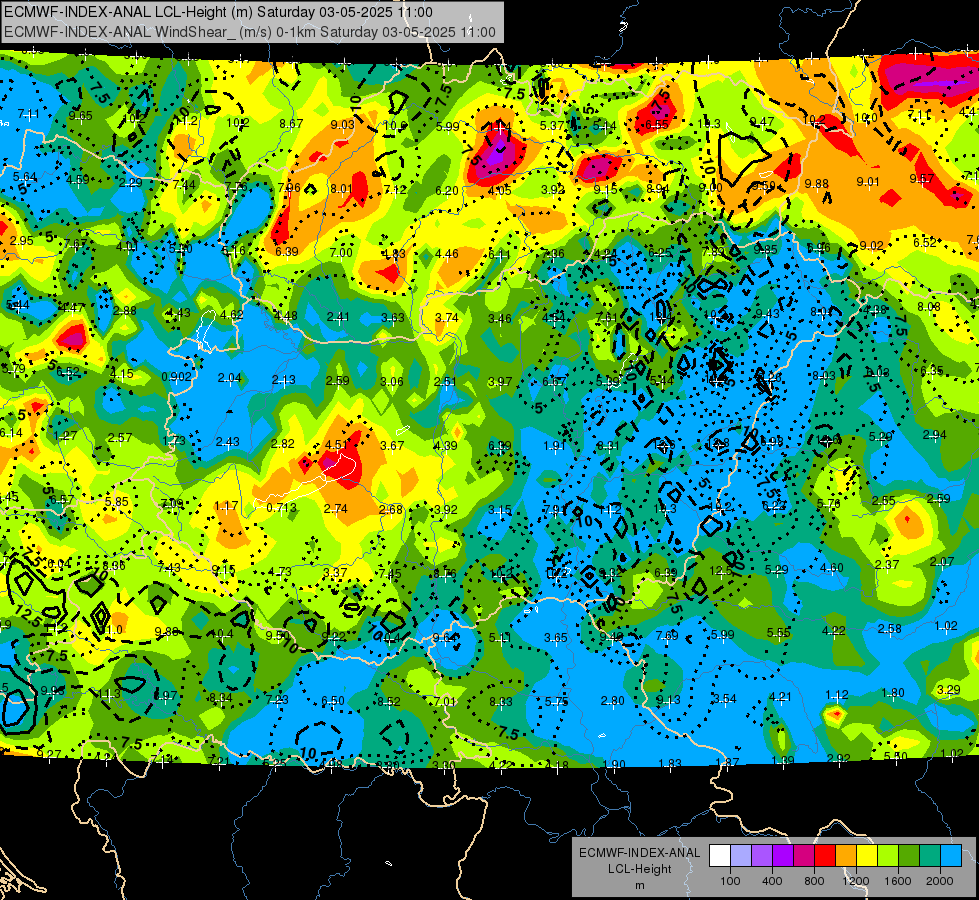Screen dimensions: 979x900
Task: Click the legend title LCL-Height
Action: pyautogui.click(x=639, y=869)
